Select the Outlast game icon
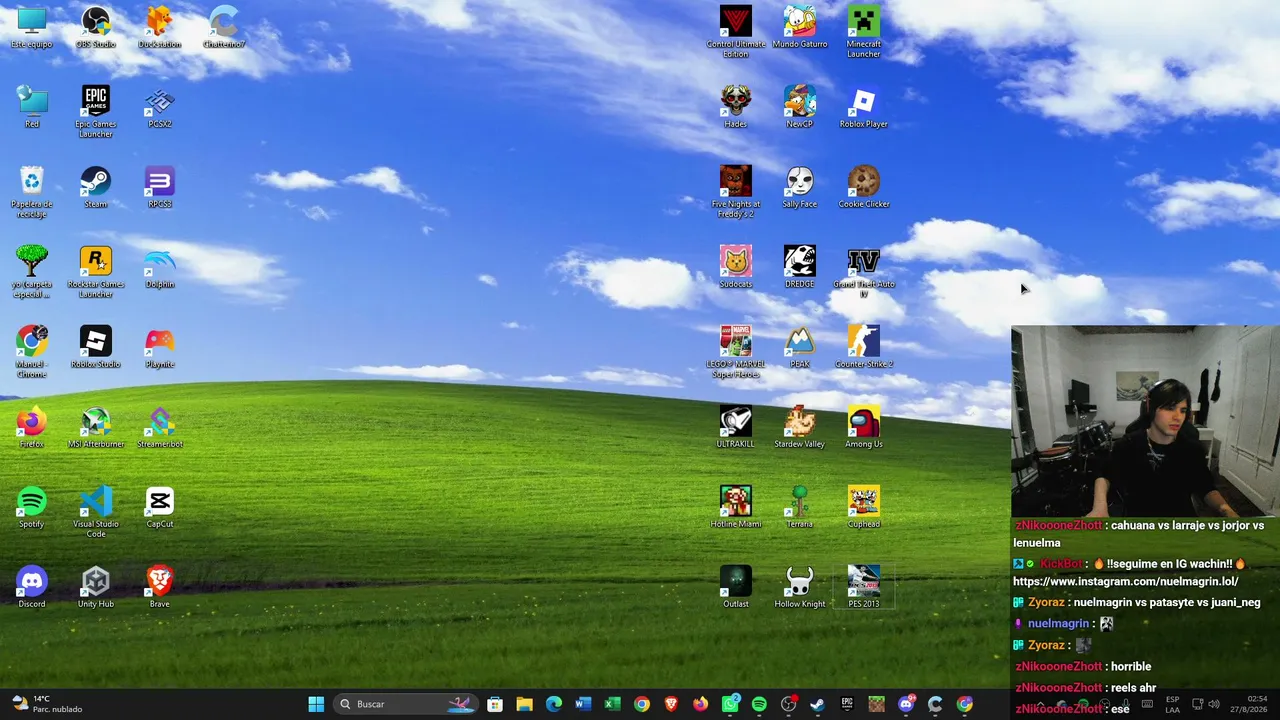The height and width of the screenshot is (720, 1280). 736,587
